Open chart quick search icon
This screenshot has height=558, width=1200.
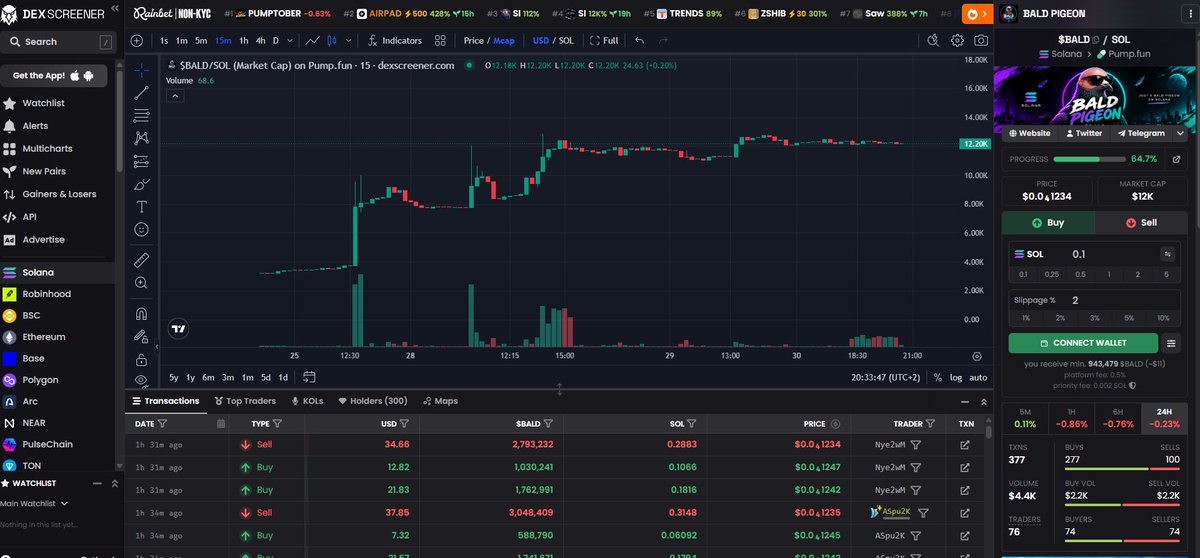pos(933,41)
